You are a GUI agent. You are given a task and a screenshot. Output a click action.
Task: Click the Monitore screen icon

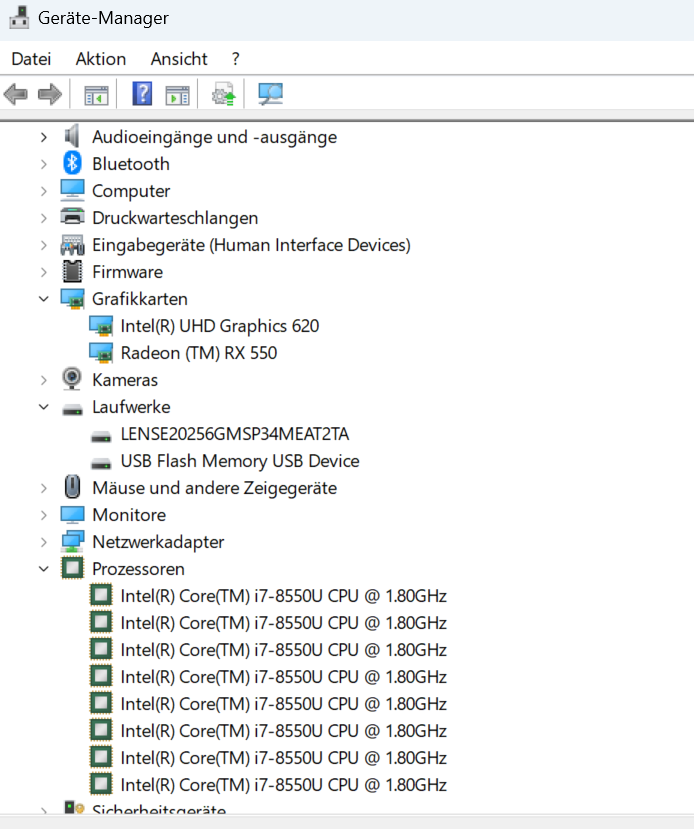point(72,514)
